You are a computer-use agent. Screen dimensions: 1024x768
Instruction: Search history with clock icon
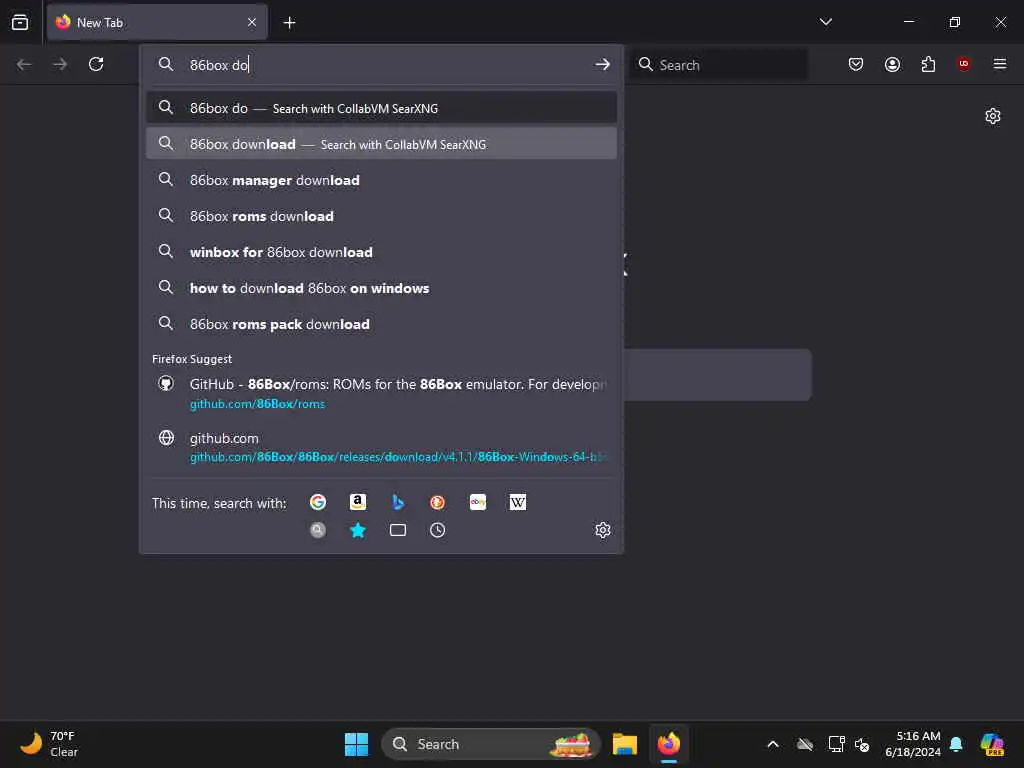coord(438,530)
